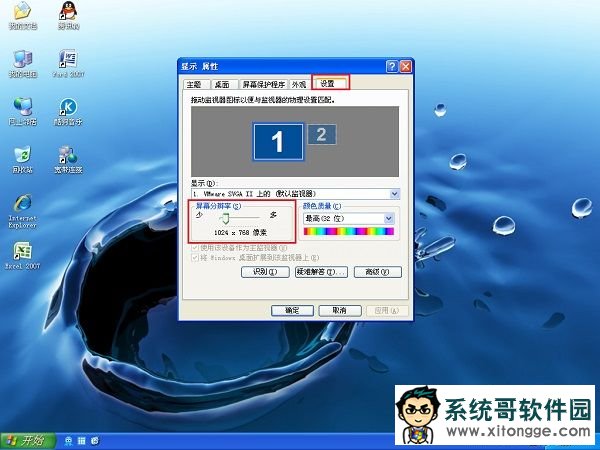Switch to the Desktop tab
This screenshot has width=600, height=450.
(x=221, y=85)
